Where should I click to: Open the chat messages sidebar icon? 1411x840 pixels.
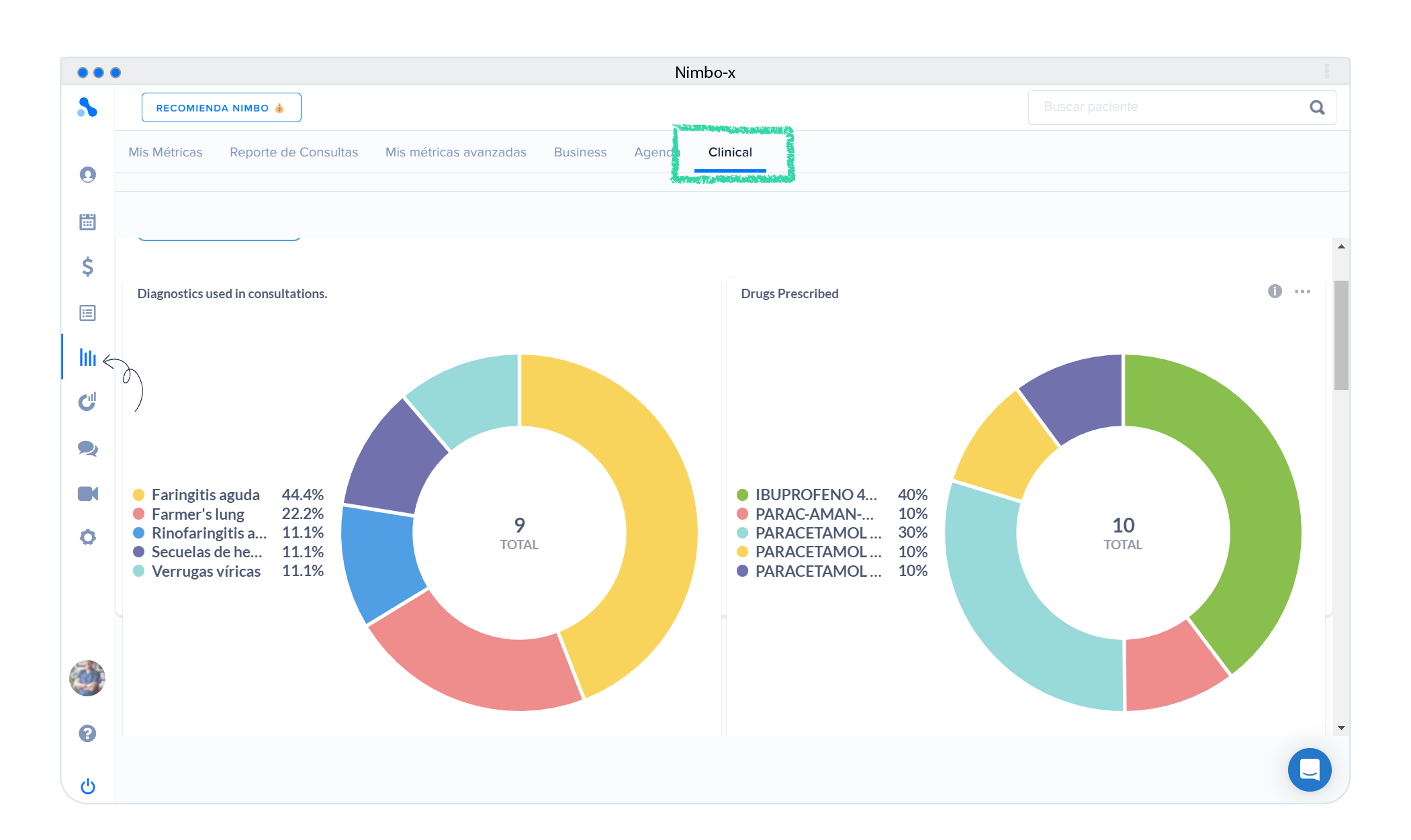coord(87,449)
